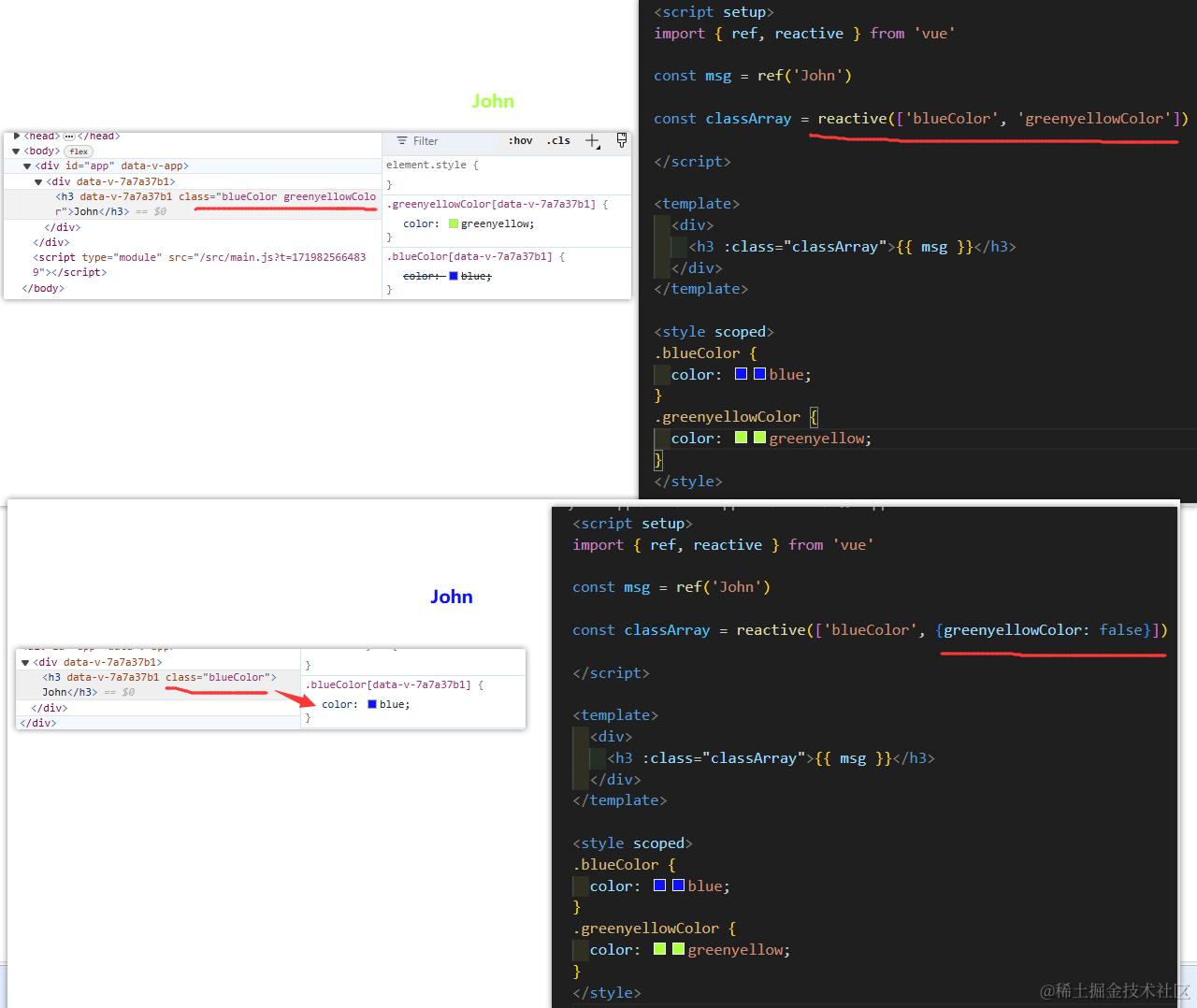Collapse the div id="app" tree node
This screenshot has width=1197, height=1008.
point(27,166)
